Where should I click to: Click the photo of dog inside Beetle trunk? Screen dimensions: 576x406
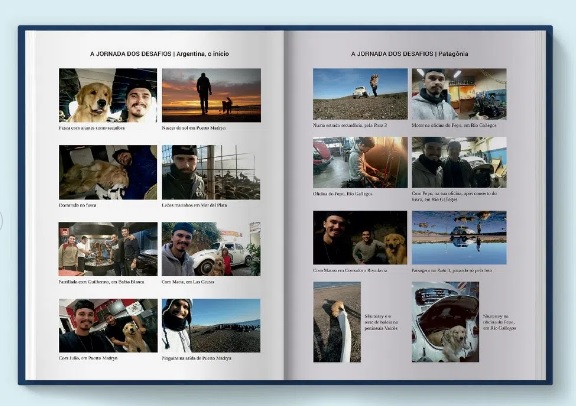pos(445,322)
